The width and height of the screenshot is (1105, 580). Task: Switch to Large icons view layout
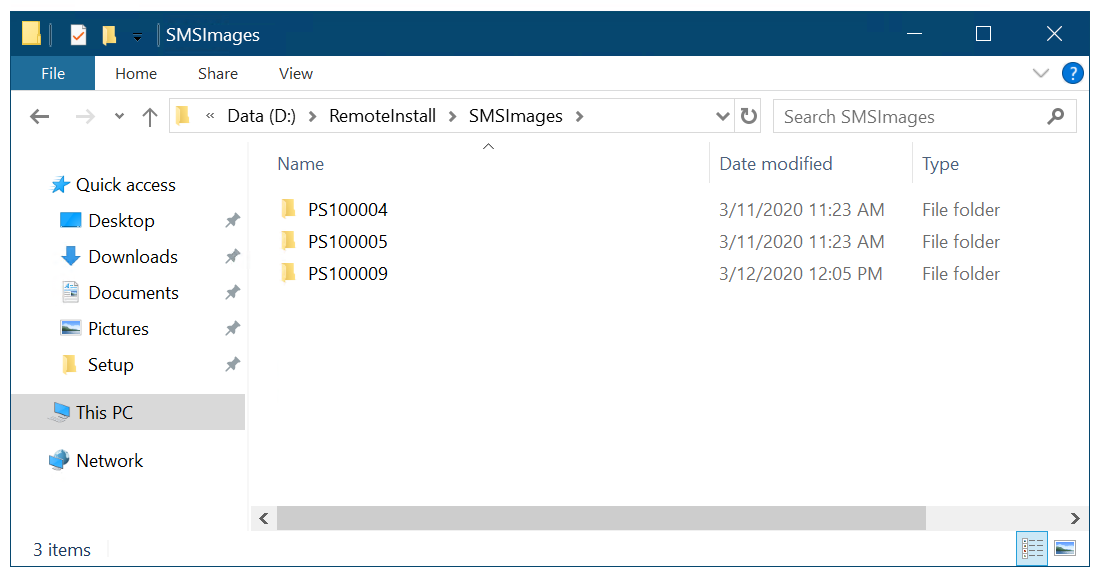[x=1064, y=548]
